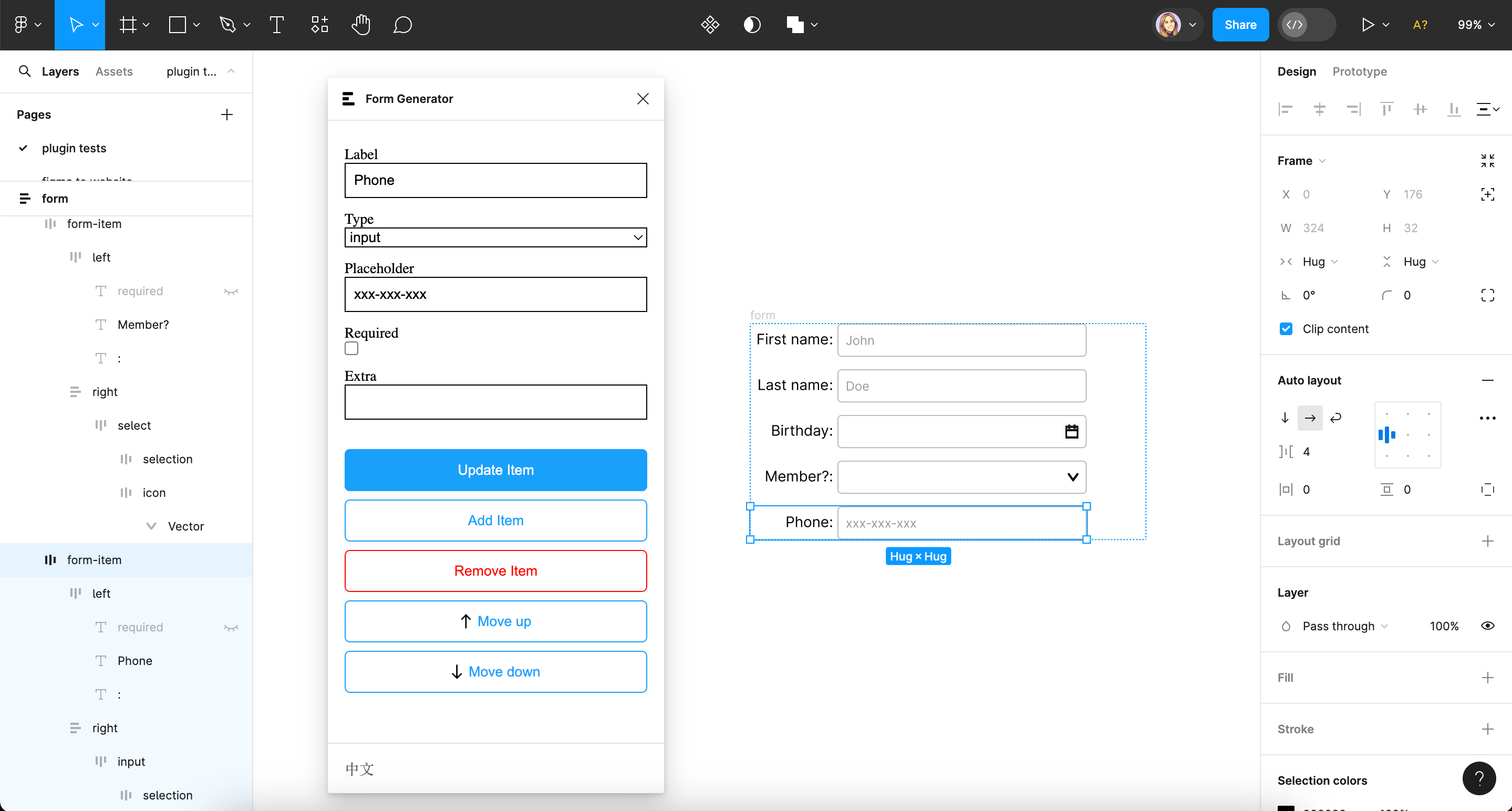Select the Text tool
This screenshot has height=811, width=1512.
(x=276, y=25)
